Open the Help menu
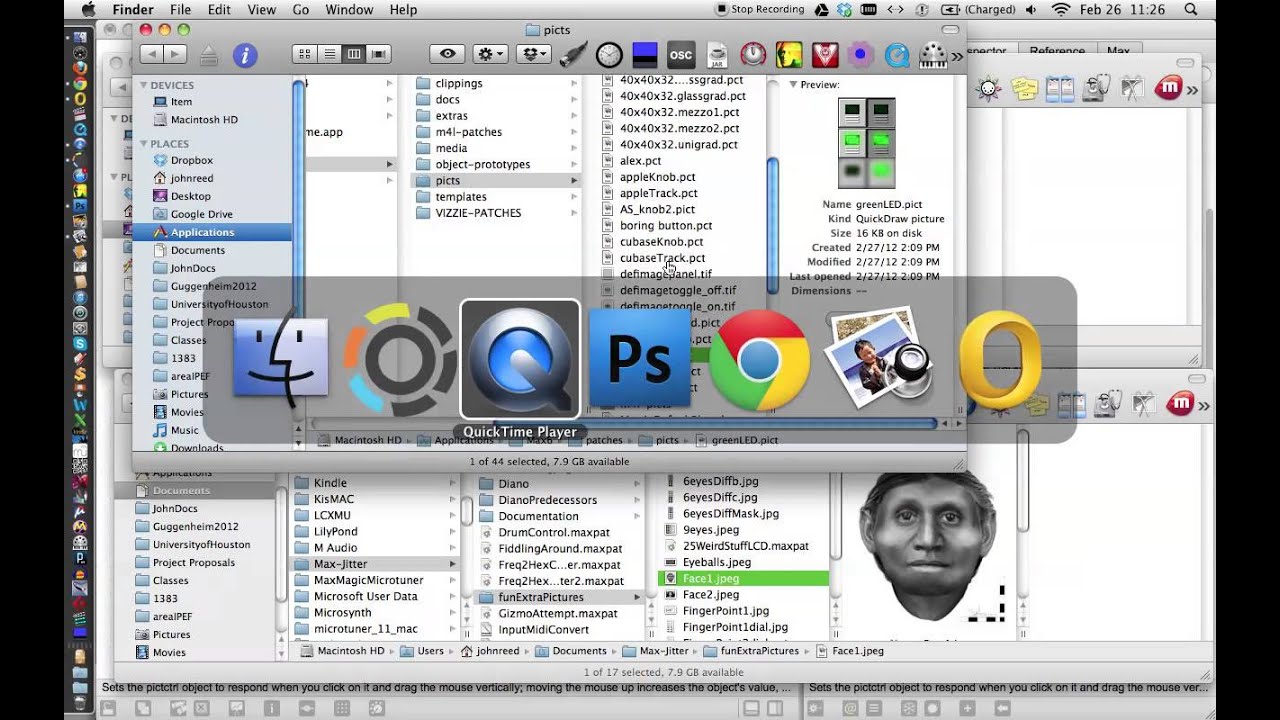This screenshot has height=720, width=1280. pos(403,10)
